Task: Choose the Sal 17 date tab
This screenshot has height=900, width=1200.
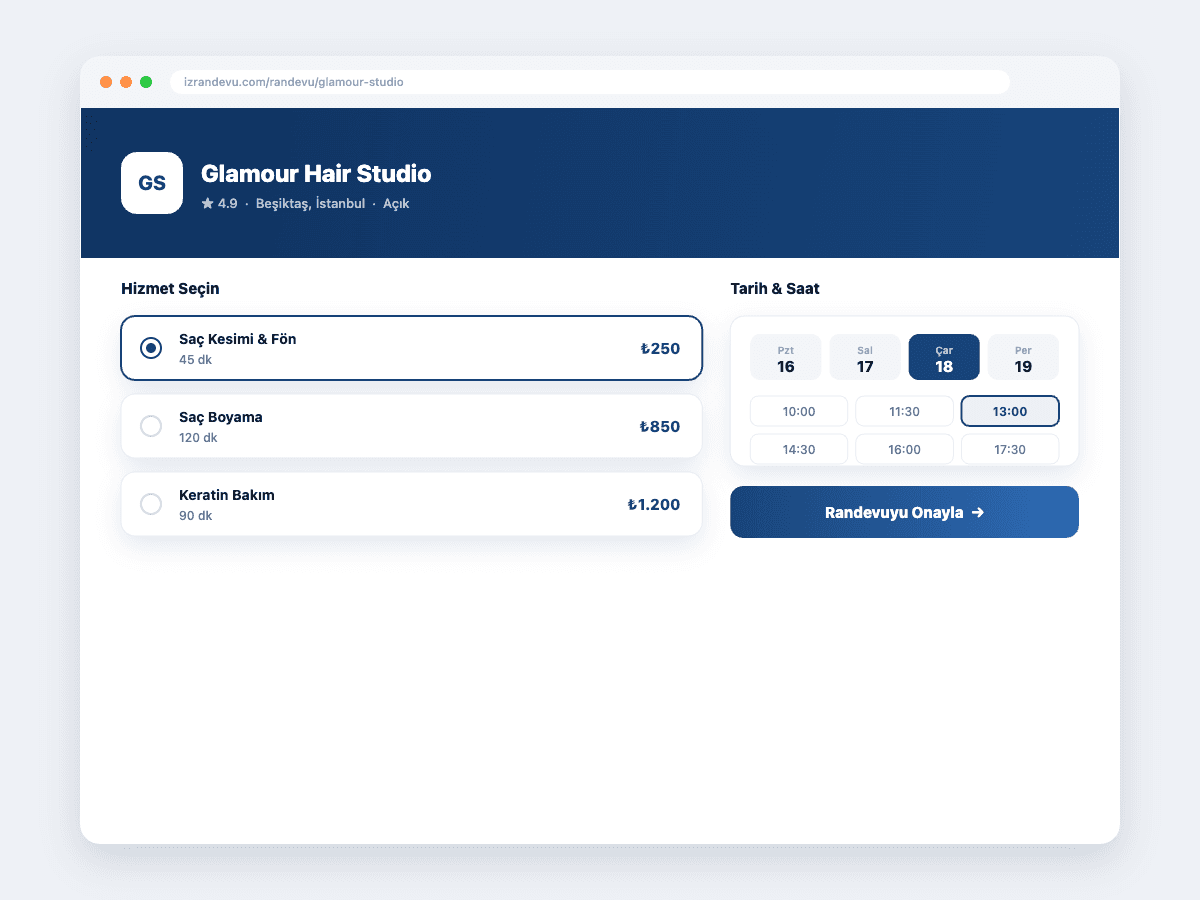Action: pyautogui.click(x=865, y=357)
